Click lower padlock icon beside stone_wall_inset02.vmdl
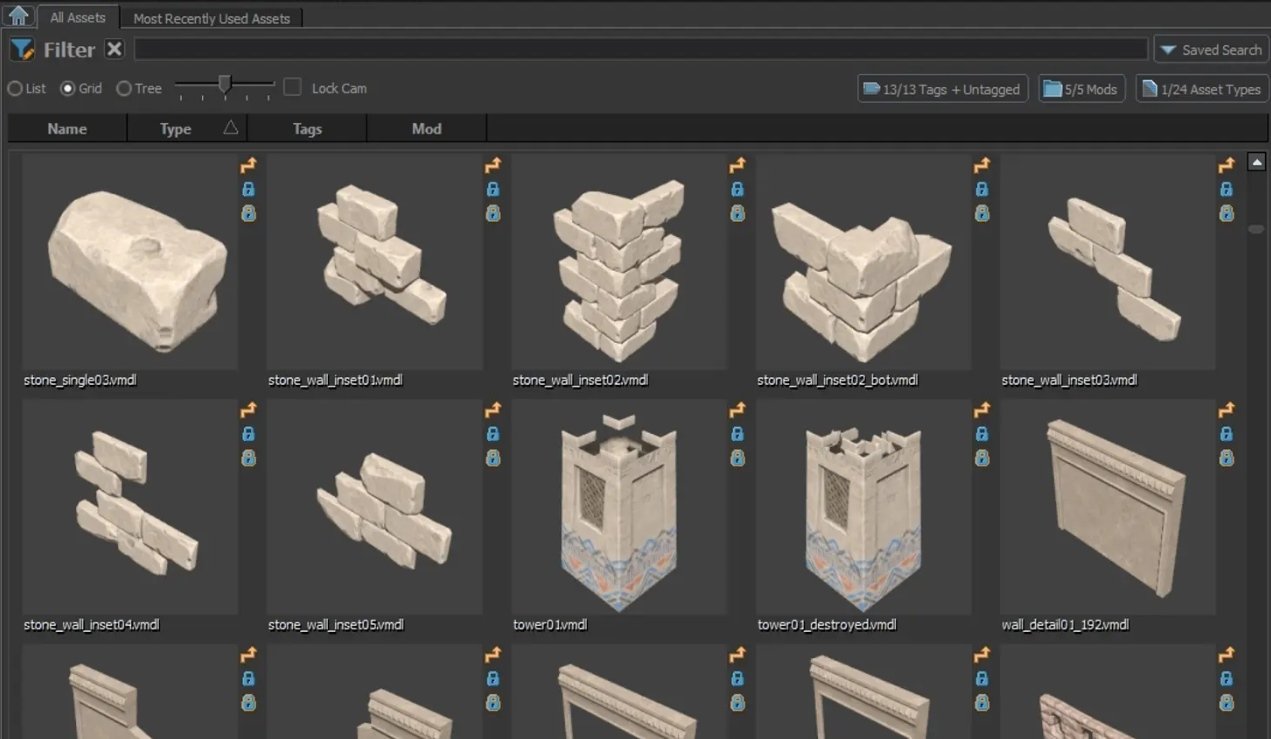The width and height of the screenshot is (1271, 739). coord(737,213)
